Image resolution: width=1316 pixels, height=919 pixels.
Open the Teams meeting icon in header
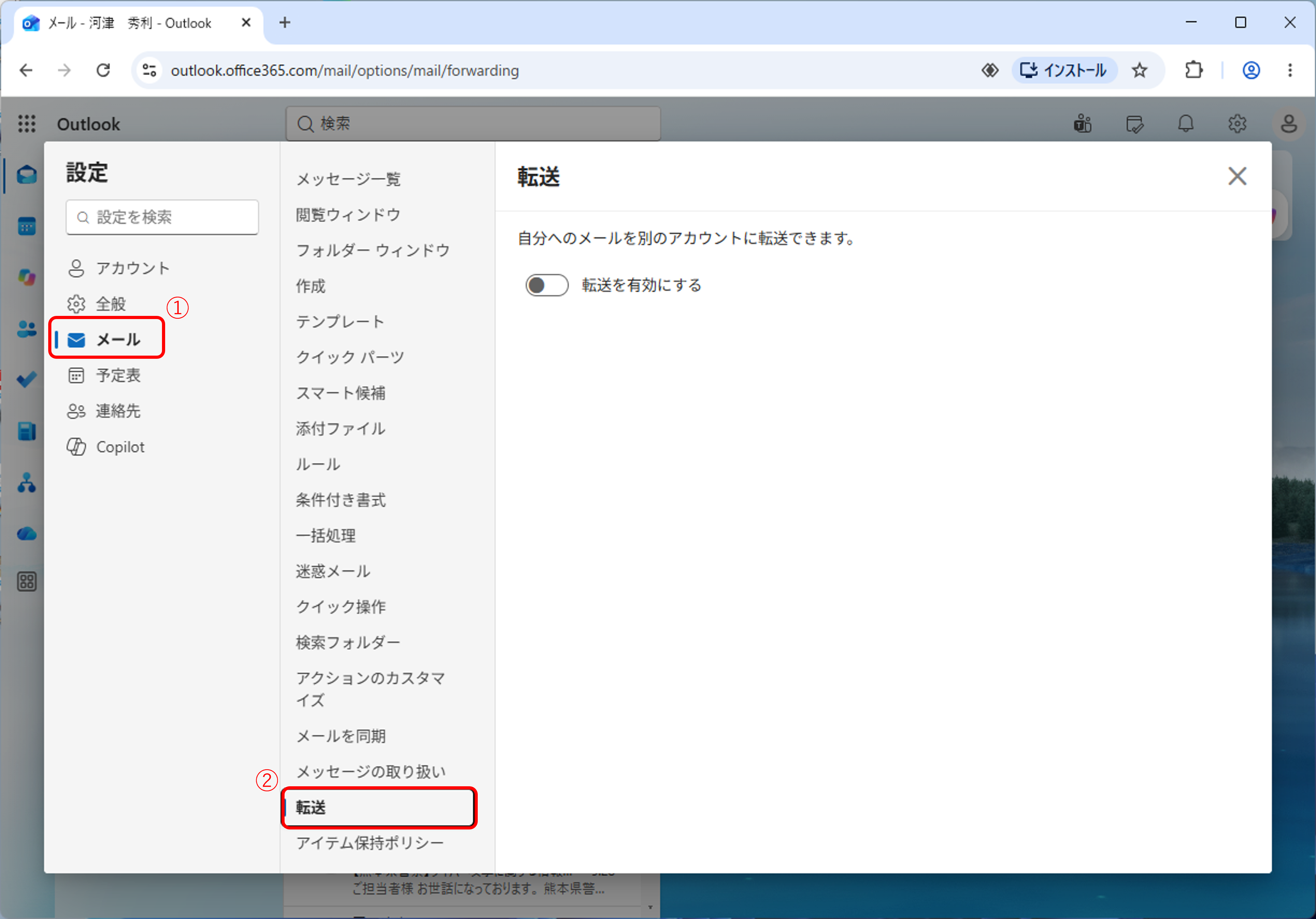[x=1082, y=123]
